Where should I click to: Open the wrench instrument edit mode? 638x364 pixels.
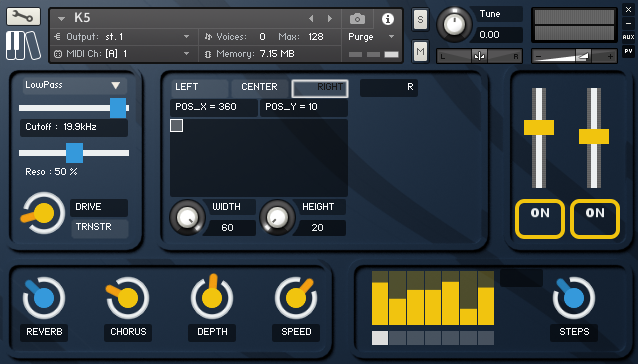tap(23, 16)
